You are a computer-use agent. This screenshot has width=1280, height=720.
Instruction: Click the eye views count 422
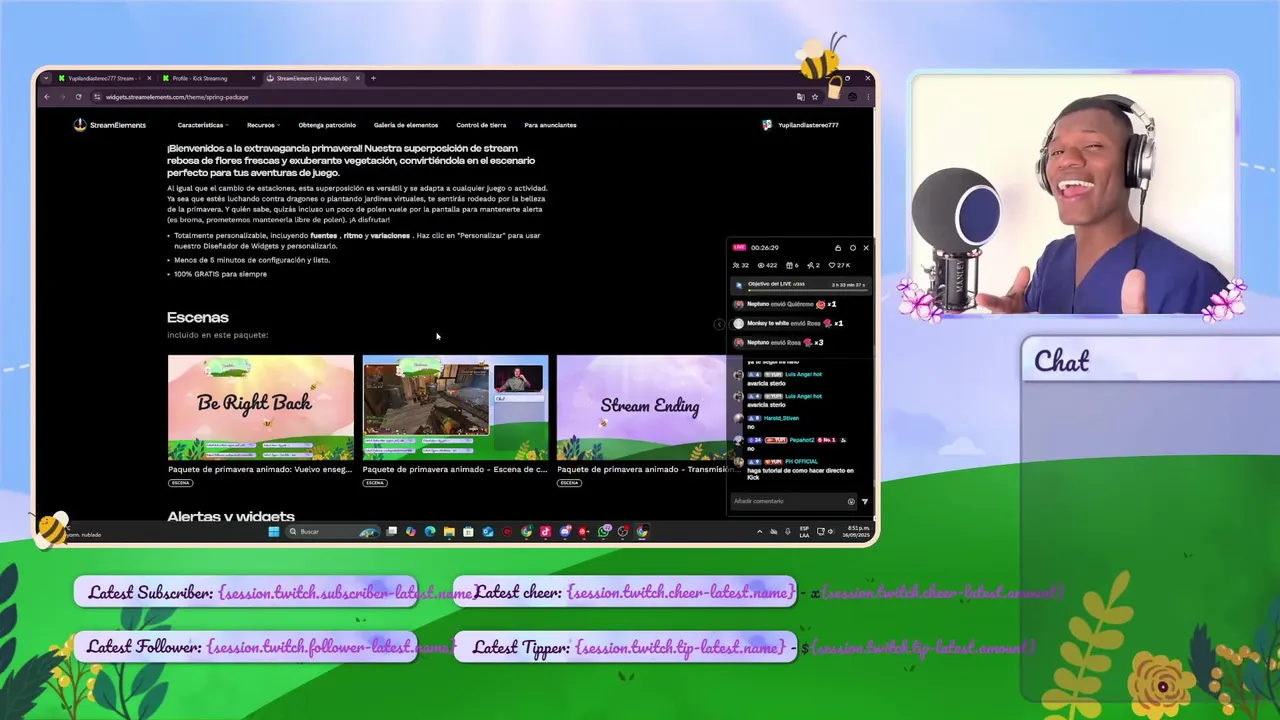[768, 266]
